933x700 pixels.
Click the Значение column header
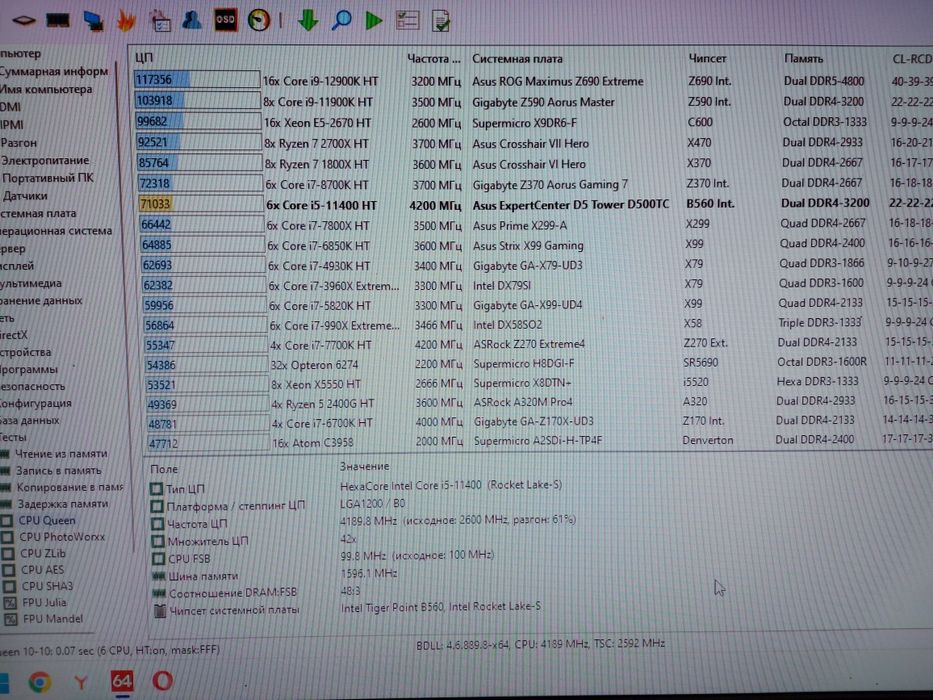point(364,467)
